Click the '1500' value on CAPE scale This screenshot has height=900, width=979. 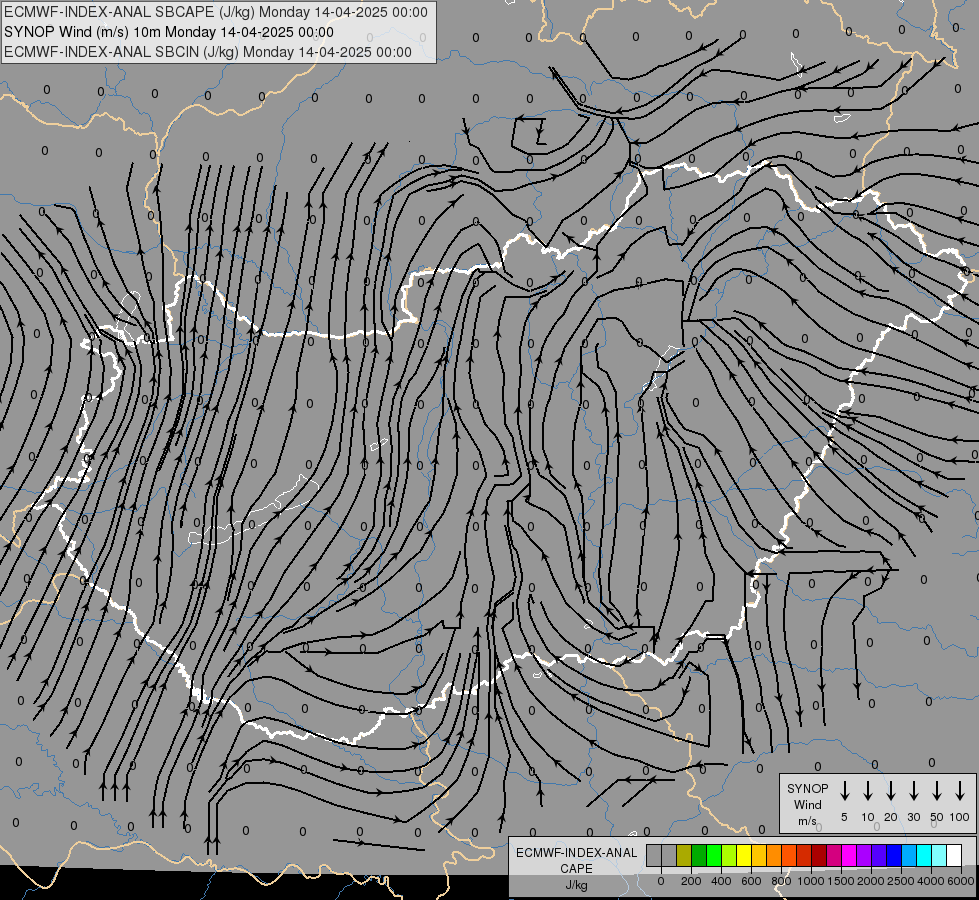point(841,881)
